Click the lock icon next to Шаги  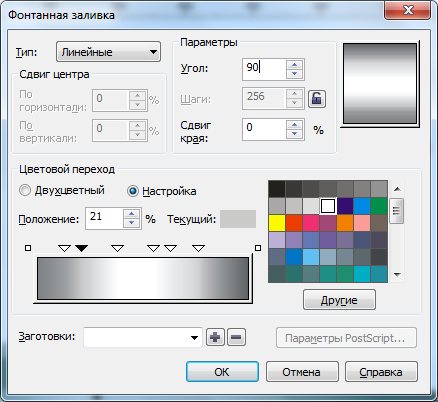click(316, 99)
